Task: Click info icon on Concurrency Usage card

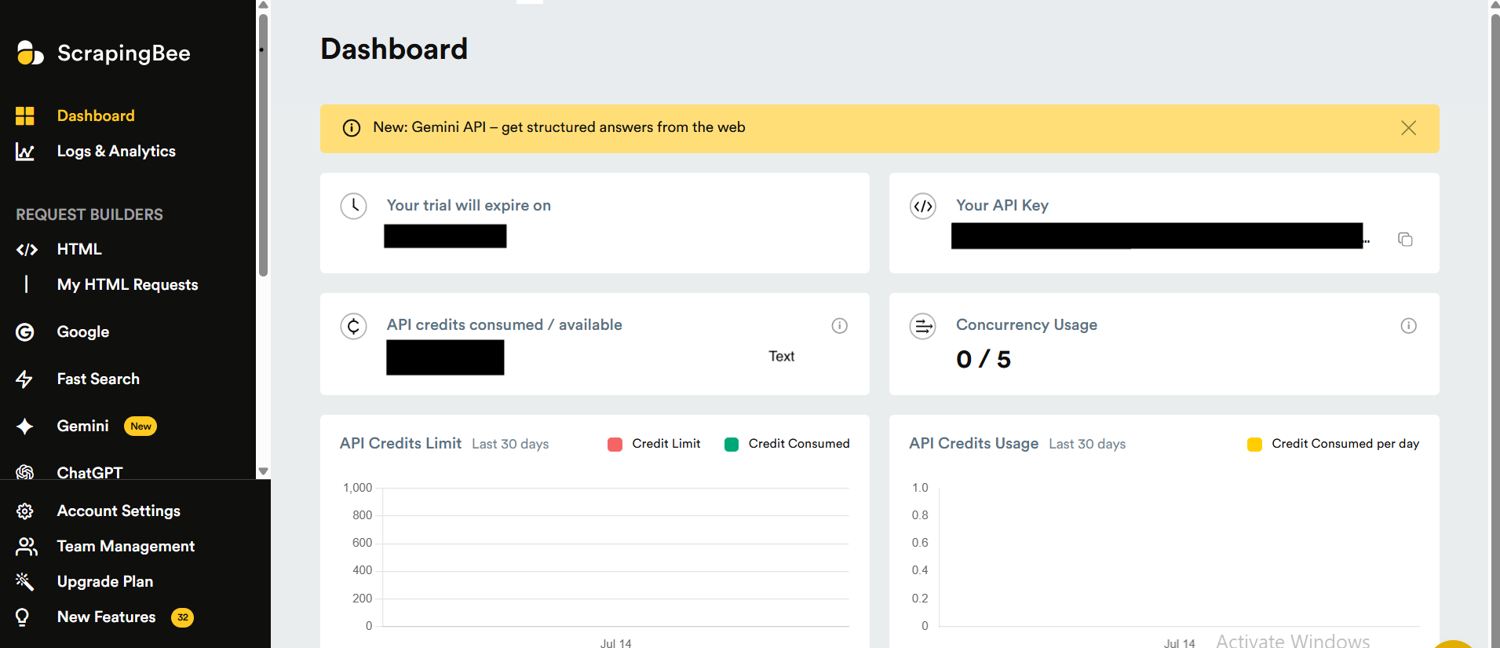Action: pos(1408,326)
